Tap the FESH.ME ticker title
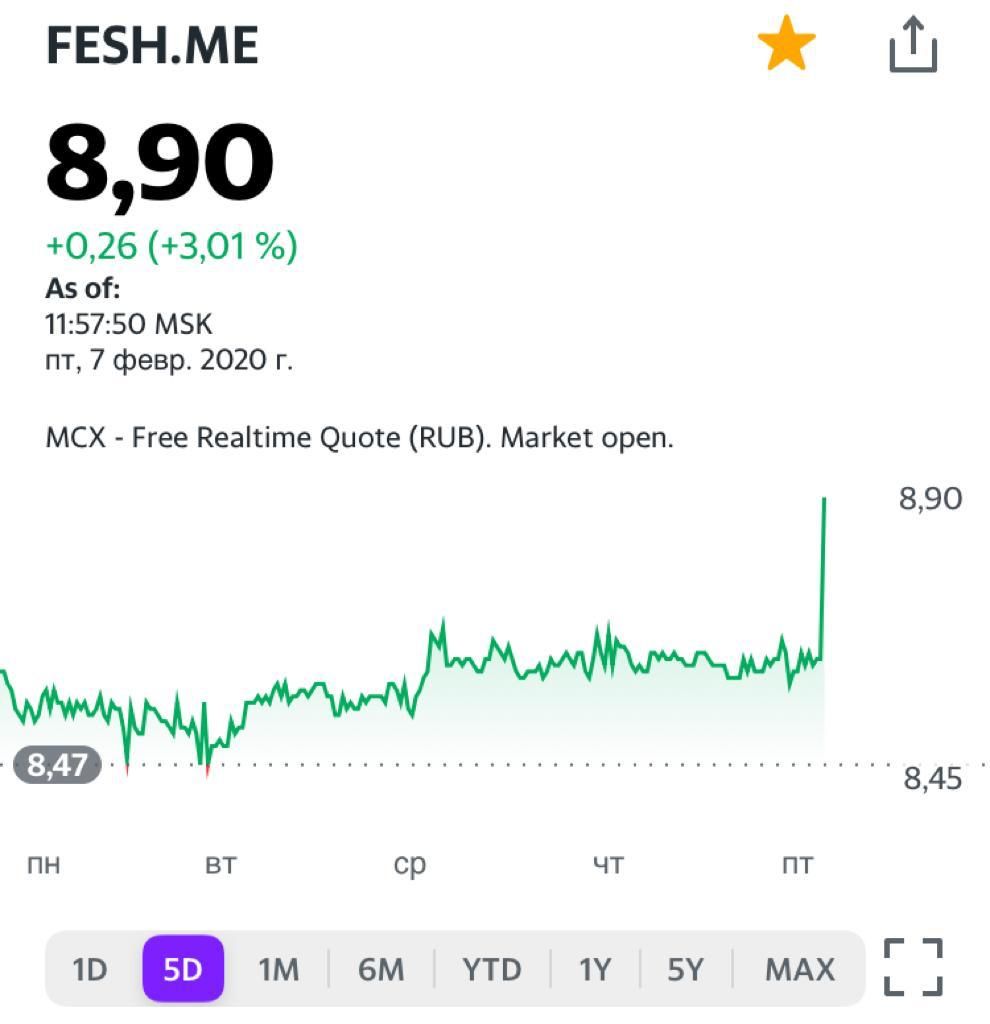The width and height of the screenshot is (990, 1024). [153, 45]
